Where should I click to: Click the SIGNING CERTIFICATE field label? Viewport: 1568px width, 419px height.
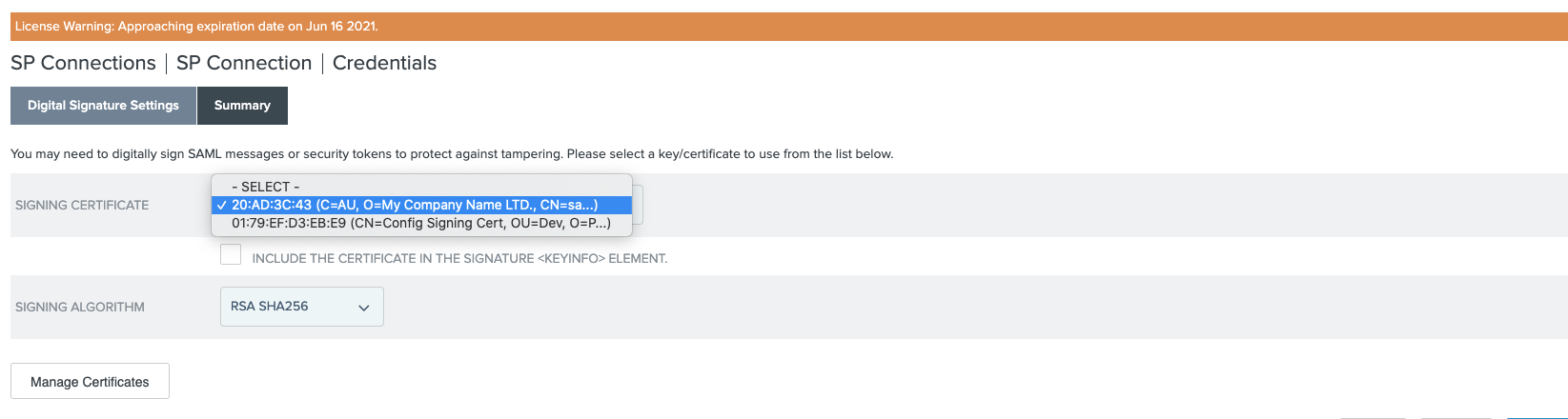tap(82, 205)
